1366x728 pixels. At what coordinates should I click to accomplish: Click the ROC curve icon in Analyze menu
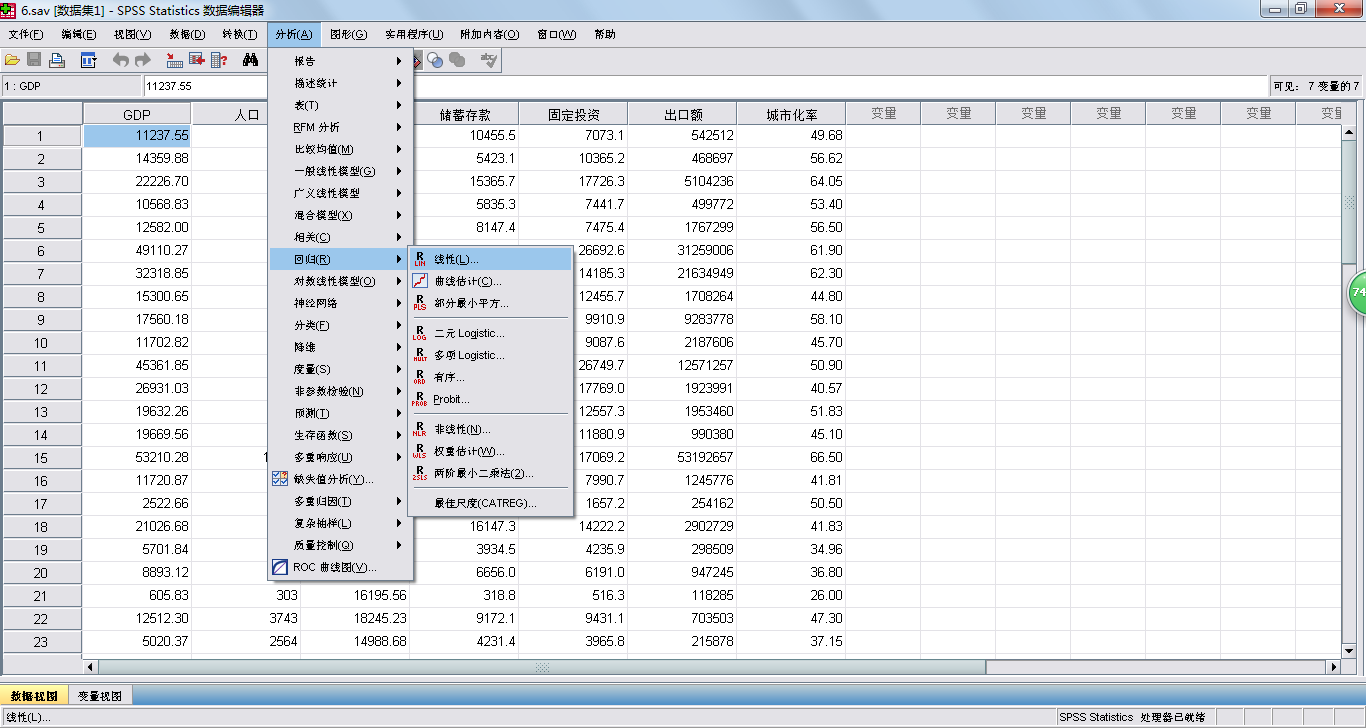[x=280, y=567]
